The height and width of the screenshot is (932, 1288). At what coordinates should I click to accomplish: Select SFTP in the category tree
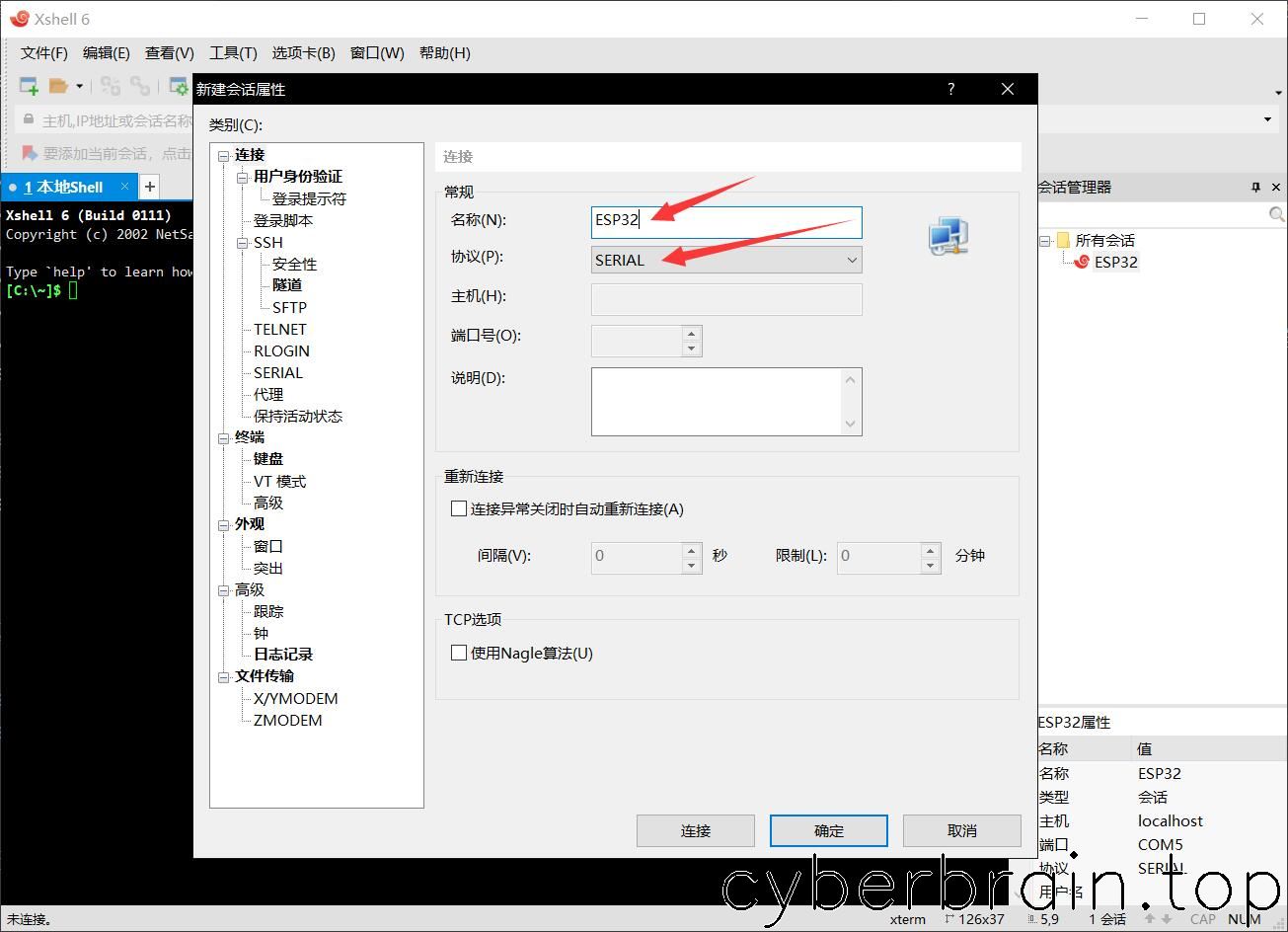click(290, 307)
